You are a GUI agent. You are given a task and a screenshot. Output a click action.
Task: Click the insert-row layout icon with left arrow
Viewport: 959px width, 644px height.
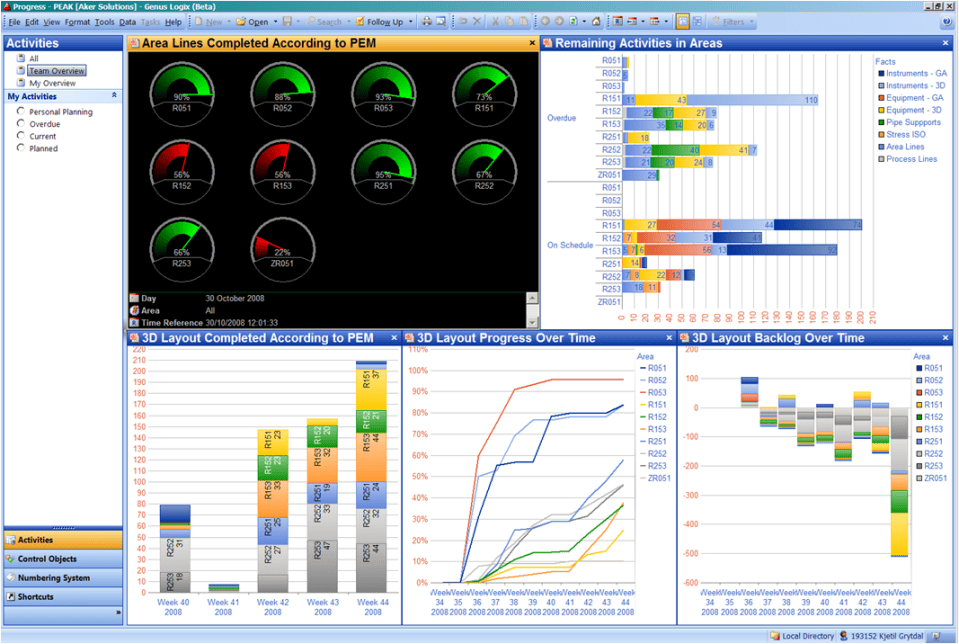point(632,21)
